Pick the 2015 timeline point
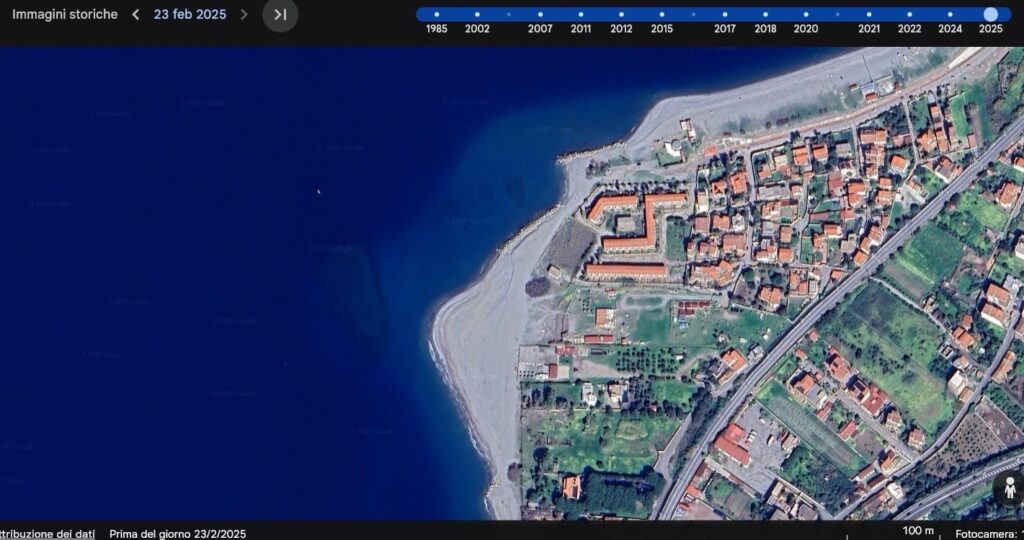This screenshot has width=1024, height=540. pyautogui.click(x=662, y=15)
